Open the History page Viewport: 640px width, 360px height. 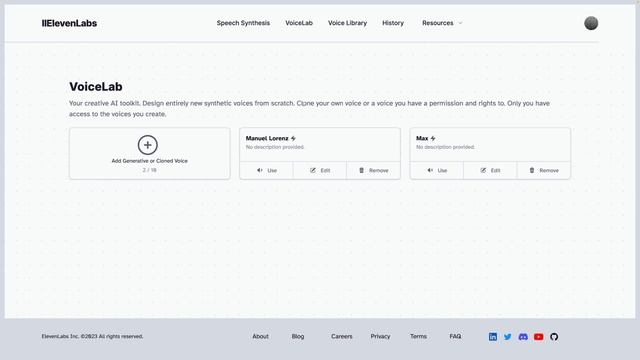[x=393, y=23]
